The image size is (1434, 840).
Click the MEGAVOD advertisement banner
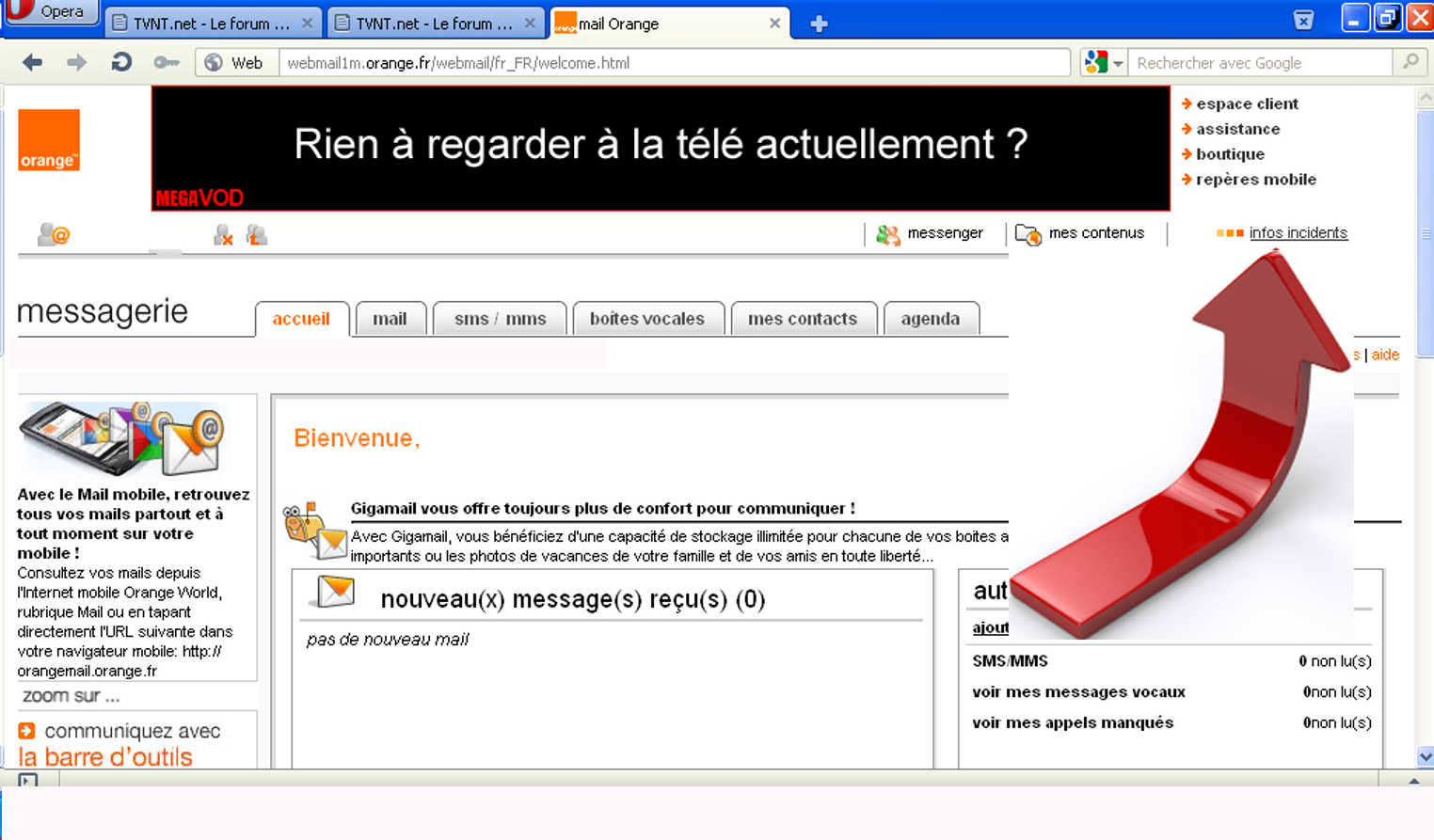tap(661, 149)
